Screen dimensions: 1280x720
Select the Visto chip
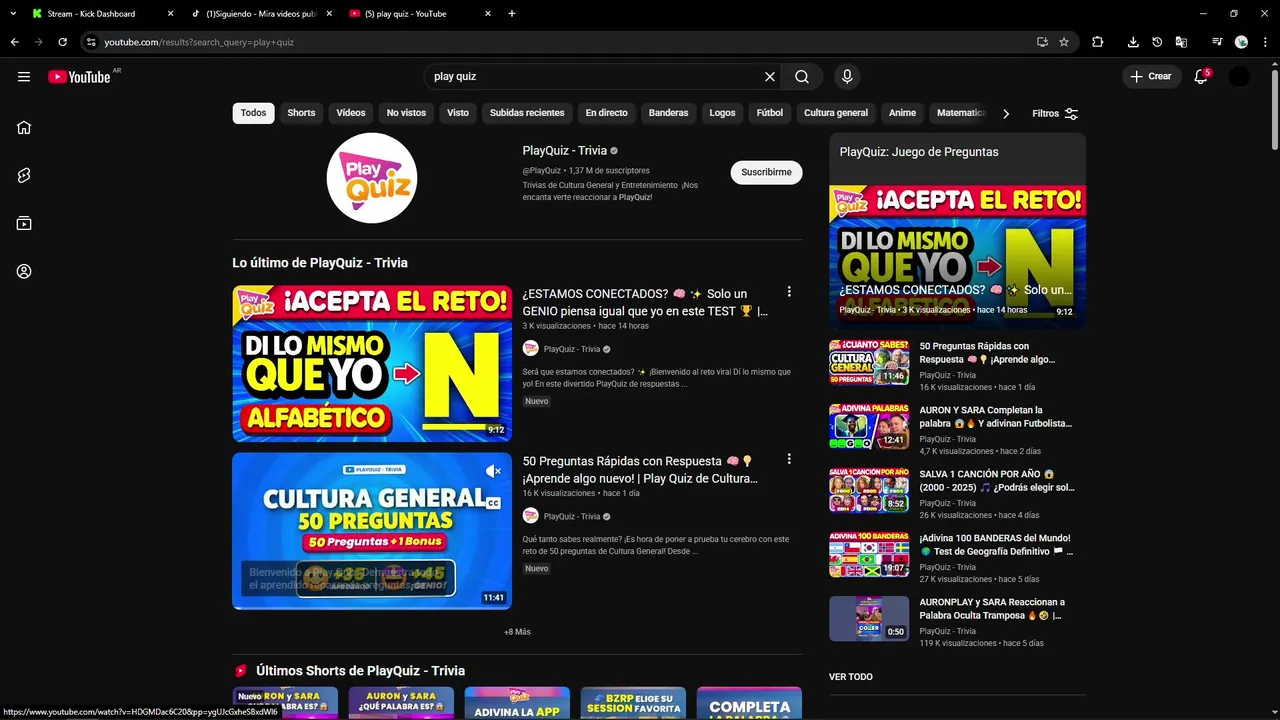pos(458,113)
